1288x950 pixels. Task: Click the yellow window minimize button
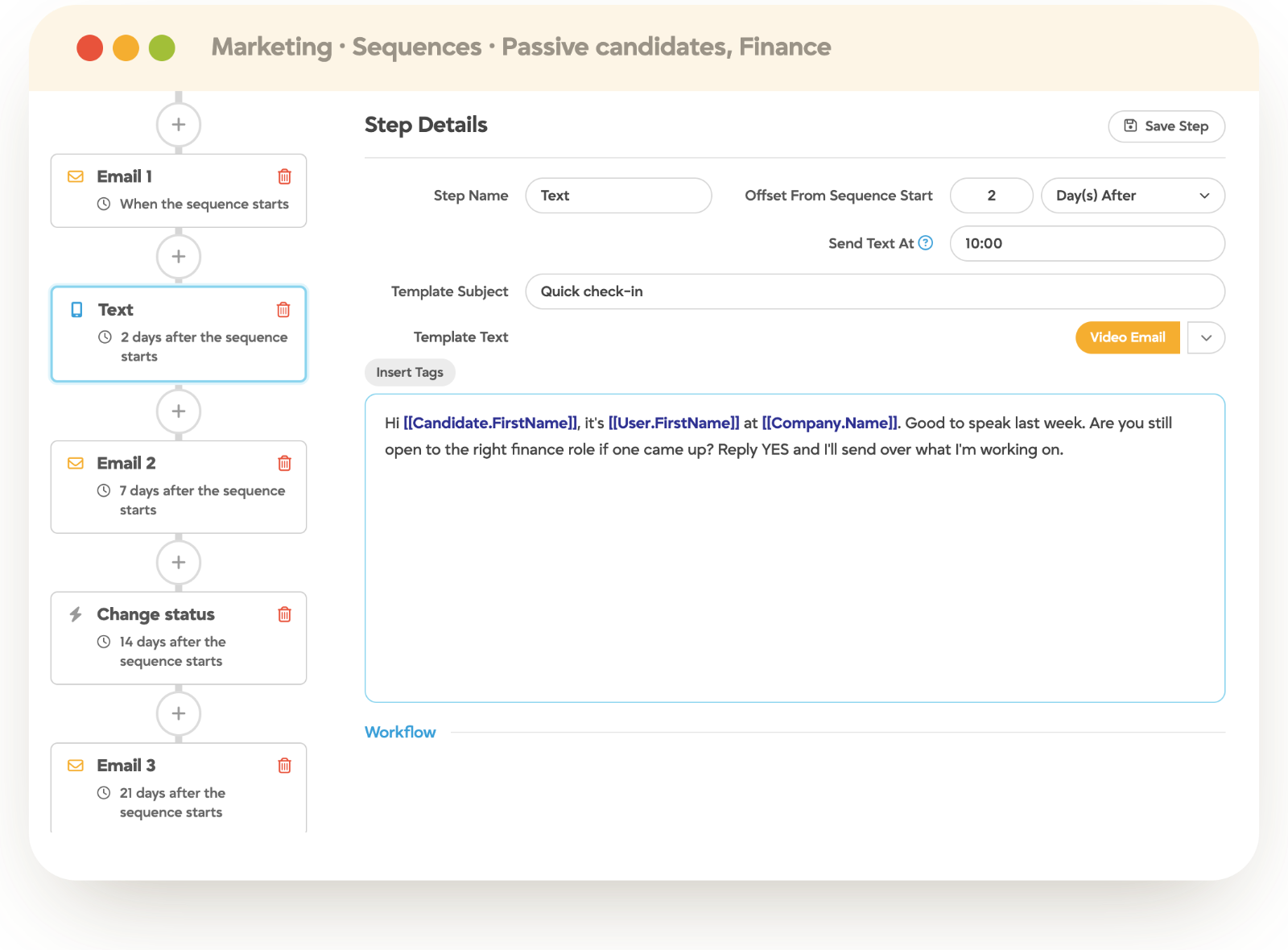[x=126, y=47]
